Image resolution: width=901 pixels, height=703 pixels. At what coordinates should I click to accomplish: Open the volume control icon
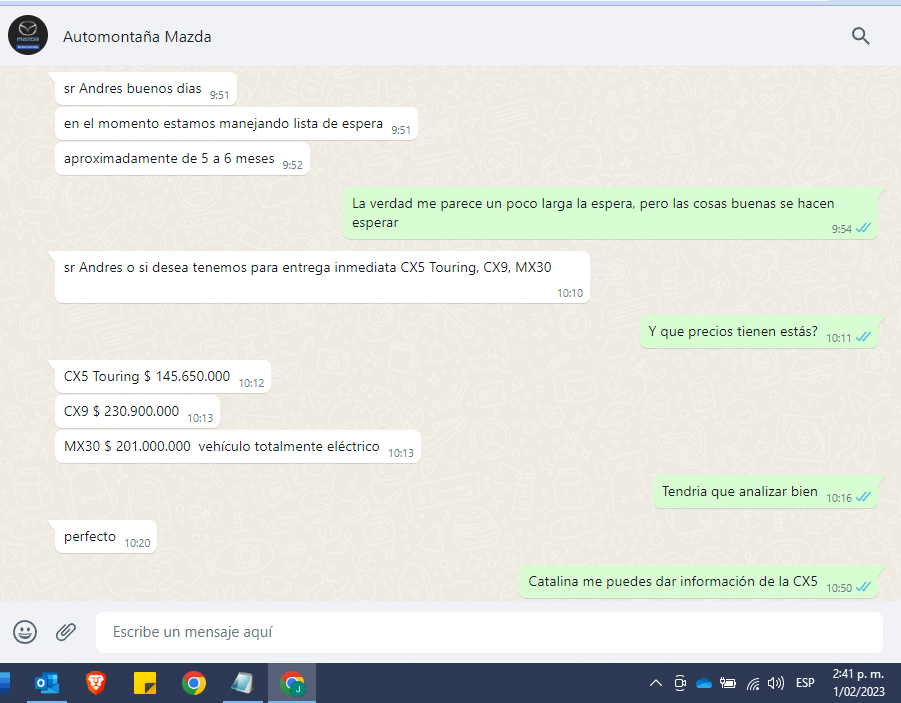point(776,683)
